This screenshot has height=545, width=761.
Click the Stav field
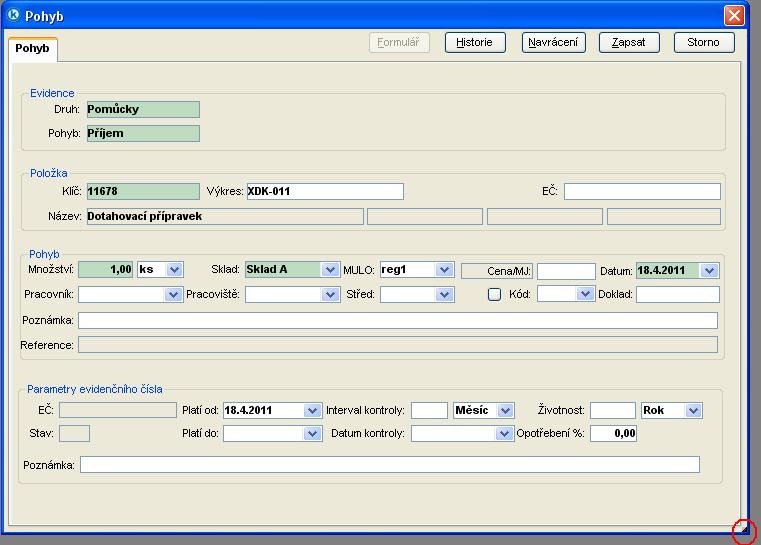pos(74,433)
